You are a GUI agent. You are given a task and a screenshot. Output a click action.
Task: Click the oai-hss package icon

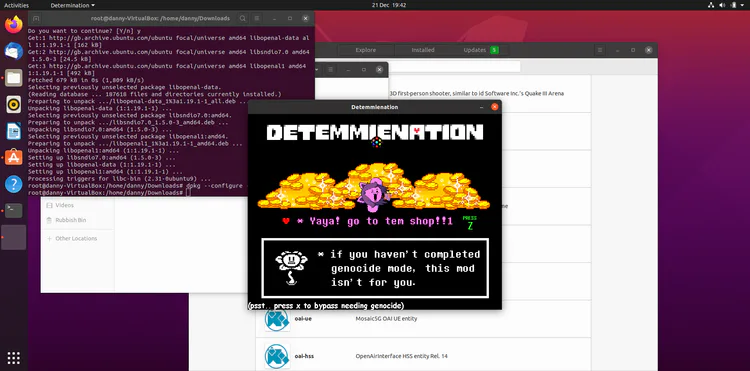(277, 356)
